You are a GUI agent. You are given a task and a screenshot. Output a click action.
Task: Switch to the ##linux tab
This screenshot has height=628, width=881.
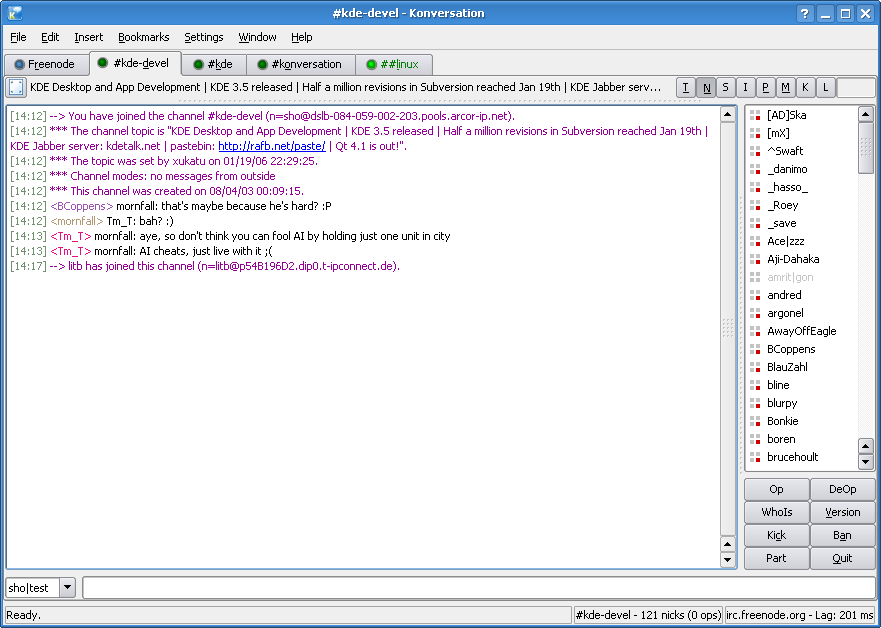394,64
